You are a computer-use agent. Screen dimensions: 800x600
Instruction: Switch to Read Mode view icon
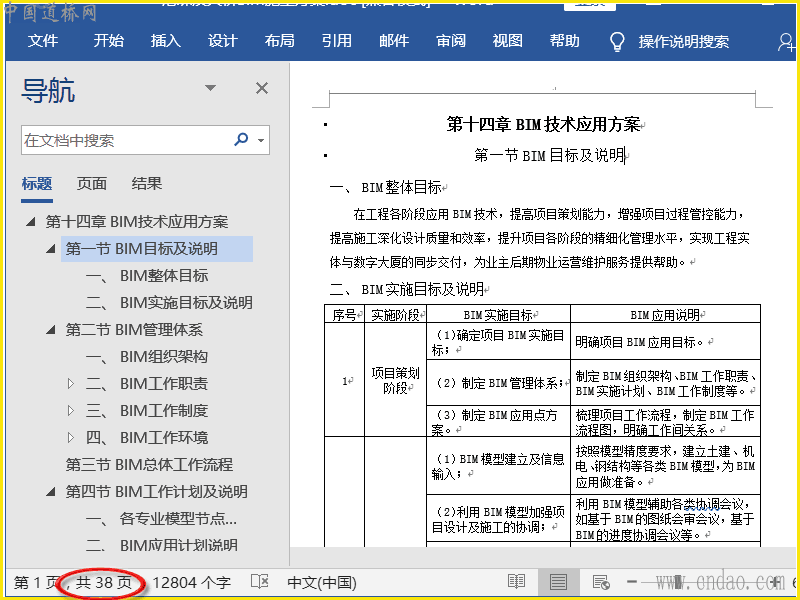point(516,582)
